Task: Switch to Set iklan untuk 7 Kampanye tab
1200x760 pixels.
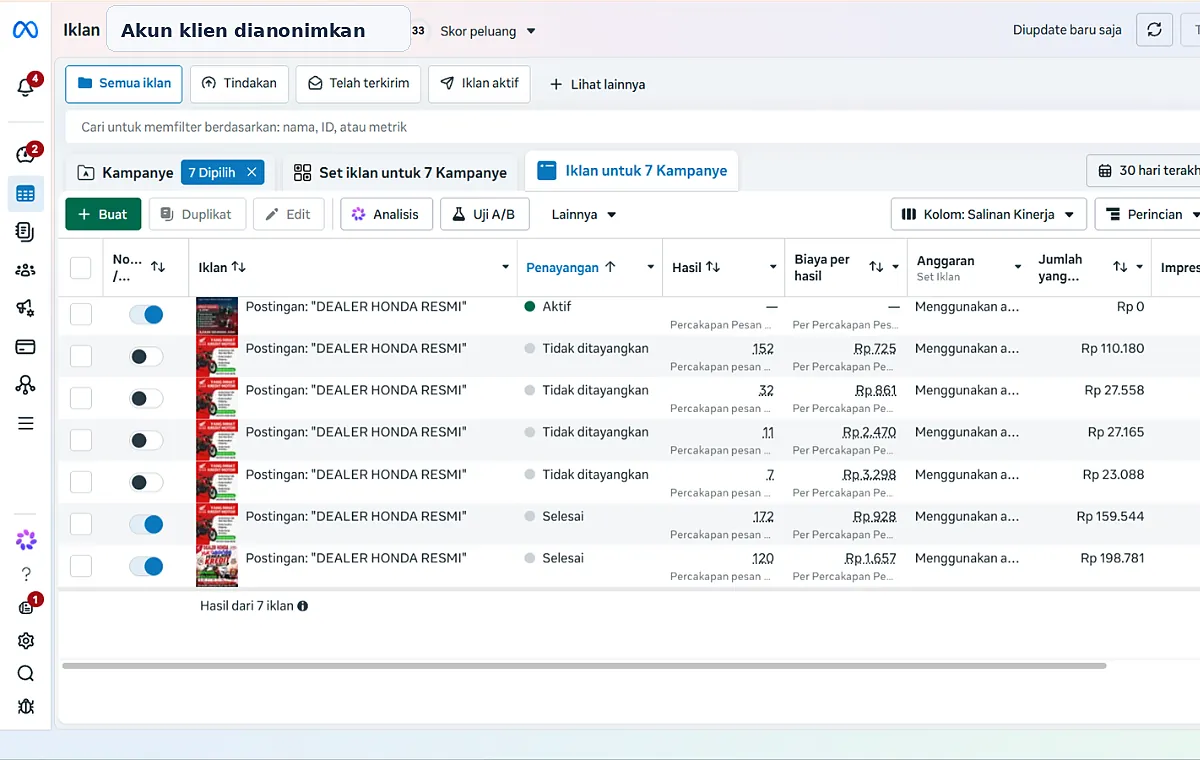Action: [x=400, y=172]
